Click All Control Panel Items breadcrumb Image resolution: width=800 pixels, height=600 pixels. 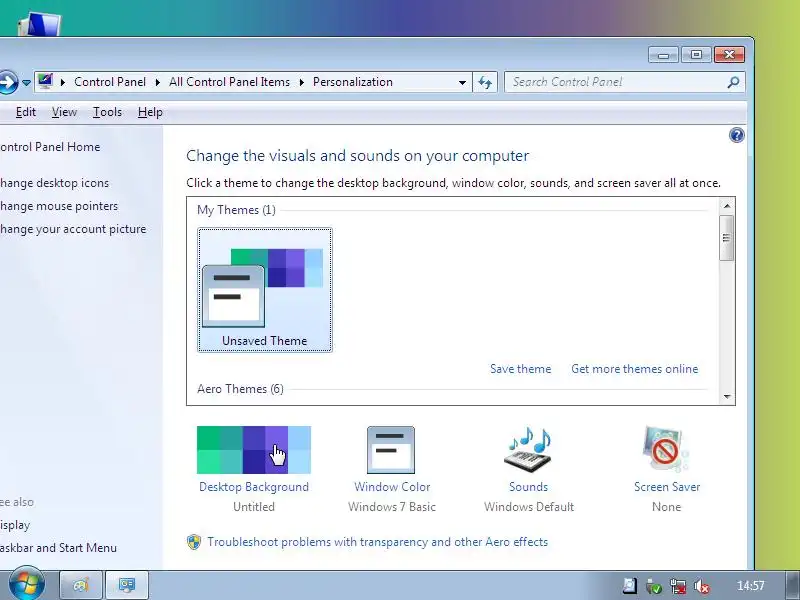coord(230,82)
